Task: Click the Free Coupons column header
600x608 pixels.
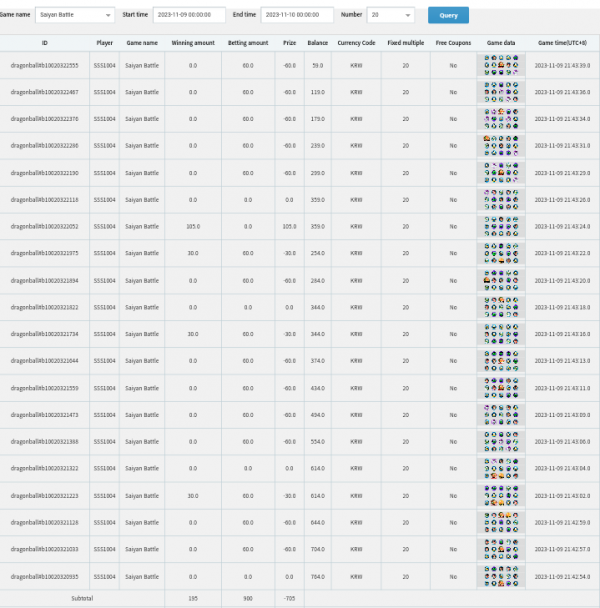Action: 453,43
